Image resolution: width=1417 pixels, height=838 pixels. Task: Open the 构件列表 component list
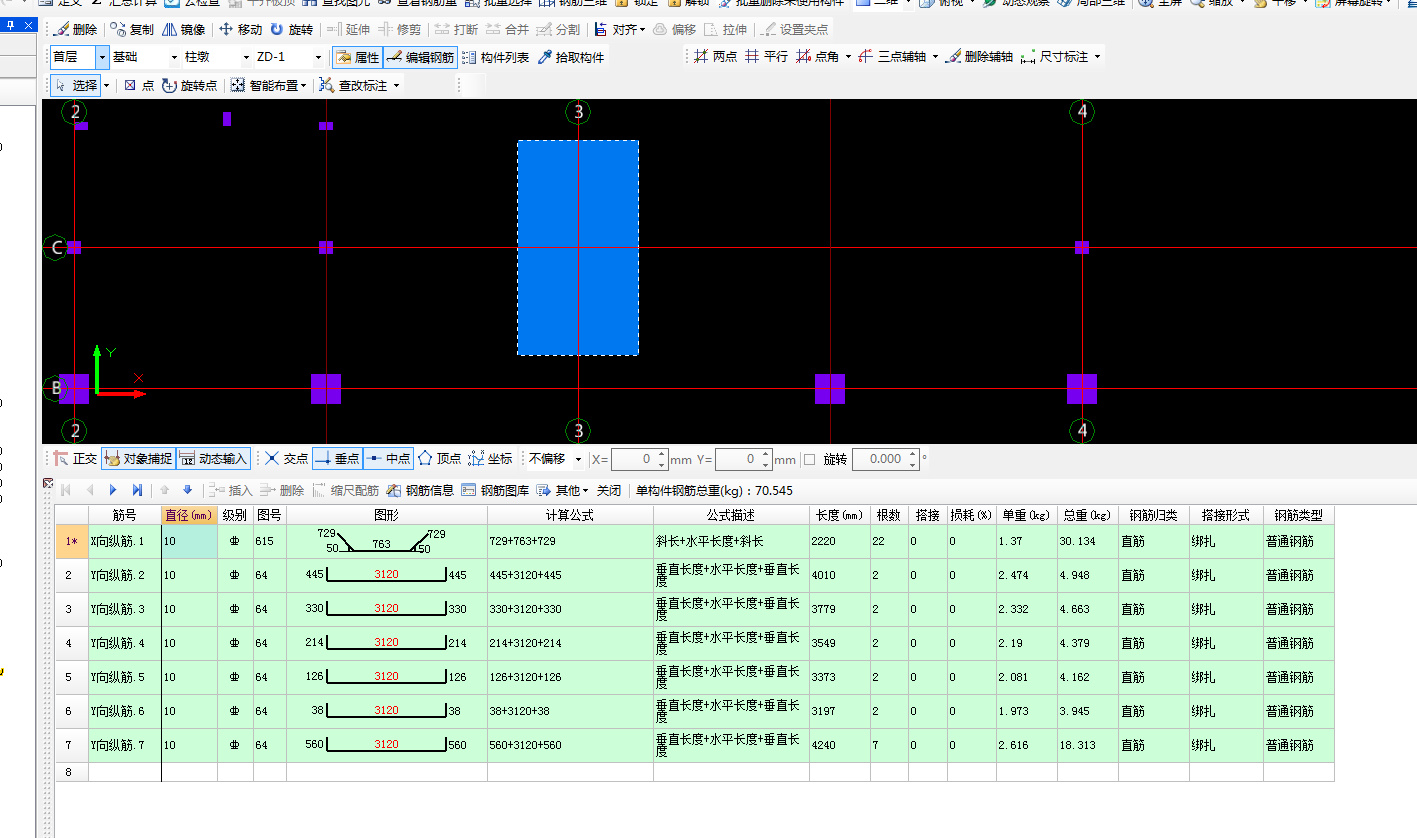pyautogui.click(x=496, y=58)
